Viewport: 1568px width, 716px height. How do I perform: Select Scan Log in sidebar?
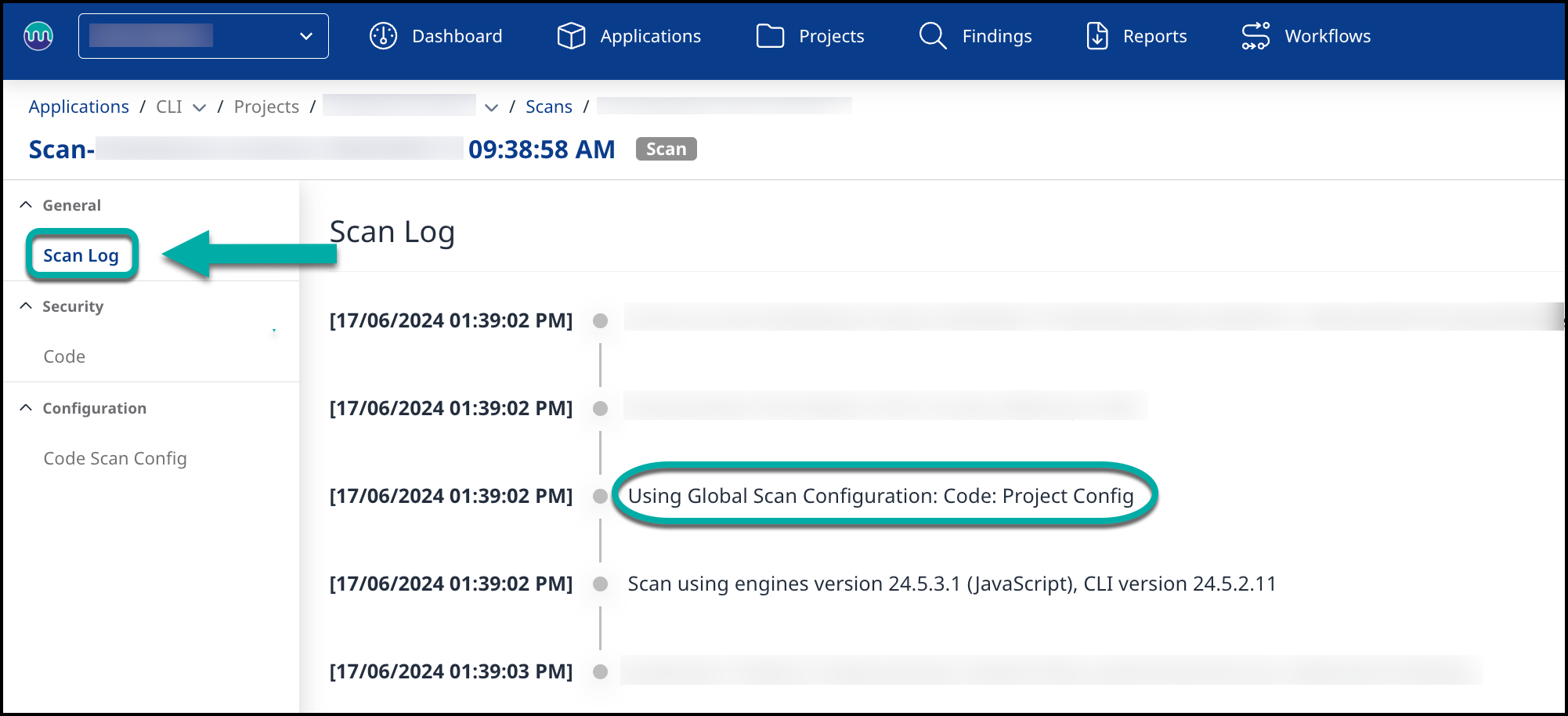click(81, 255)
